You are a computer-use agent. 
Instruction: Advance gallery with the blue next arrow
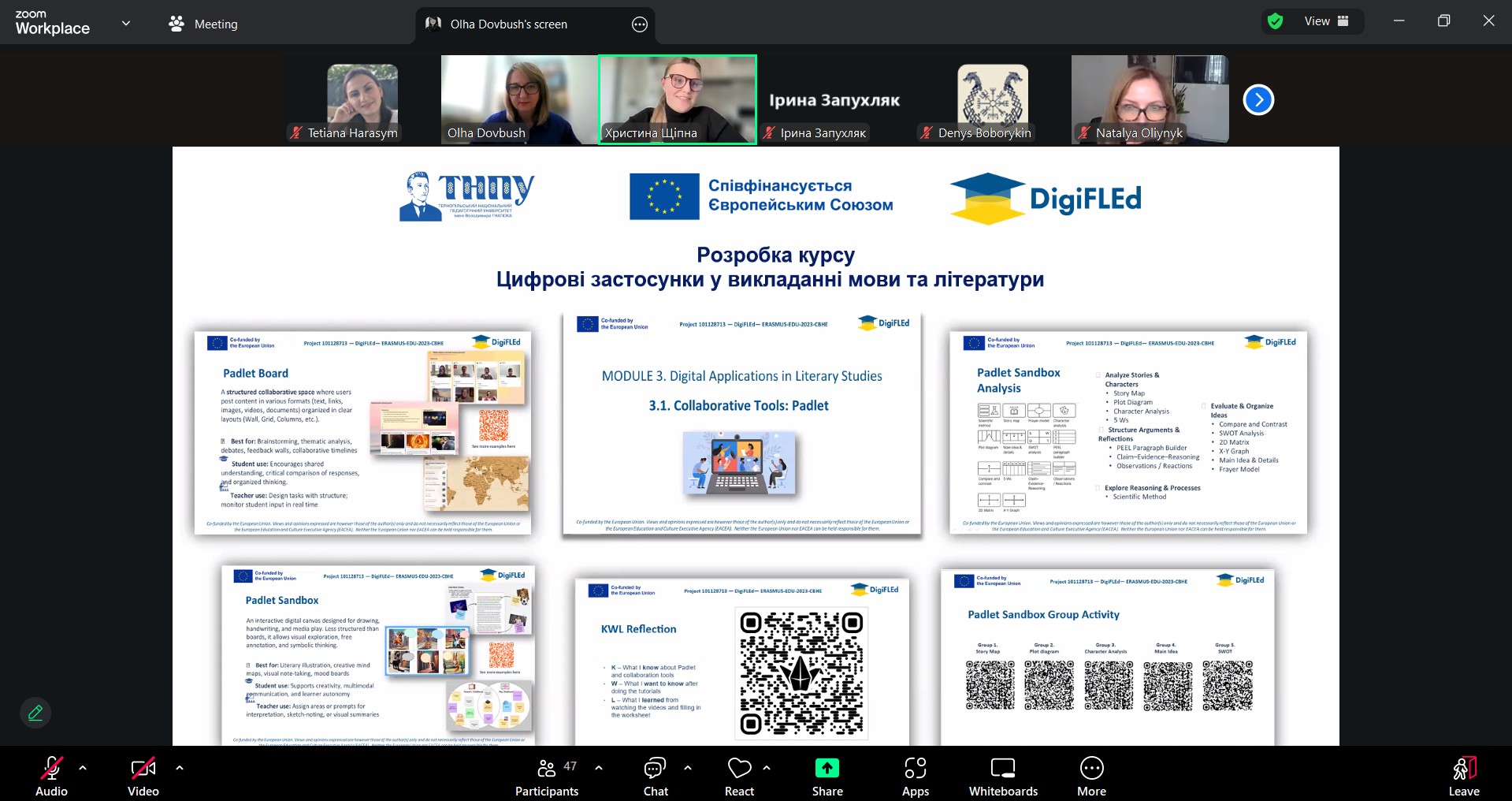(1258, 99)
